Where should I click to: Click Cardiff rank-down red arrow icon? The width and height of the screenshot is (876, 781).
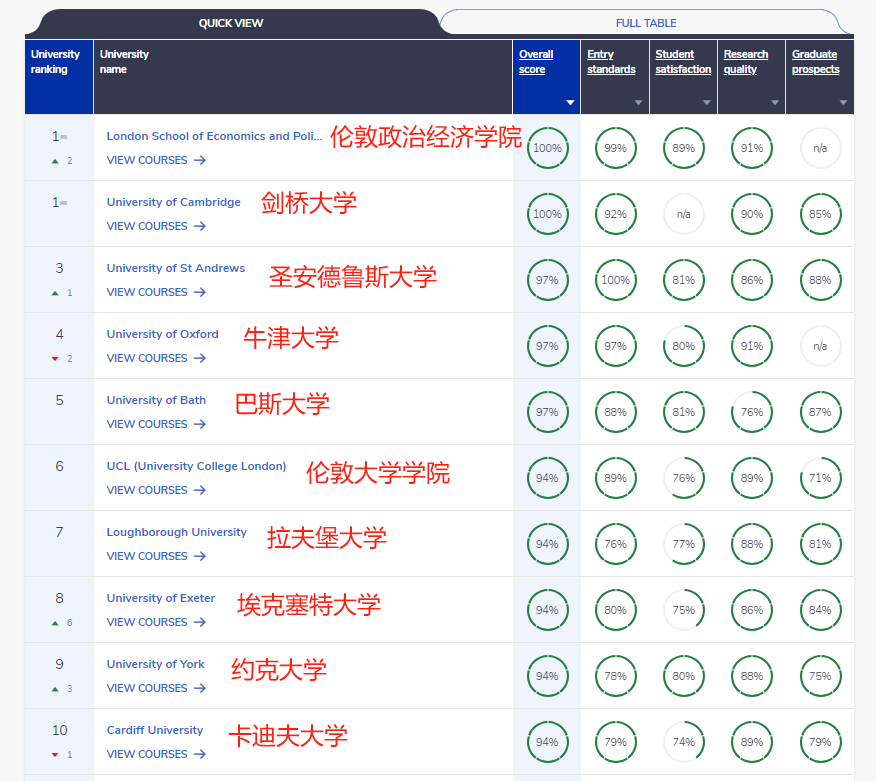55,755
